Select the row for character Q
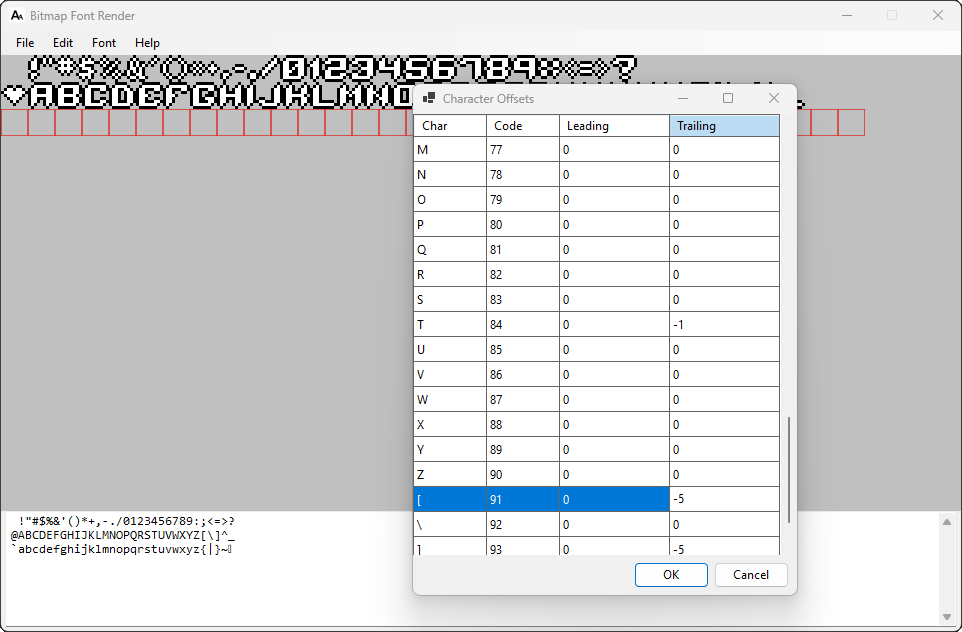Screen dimensions: 962x632 click(597, 250)
